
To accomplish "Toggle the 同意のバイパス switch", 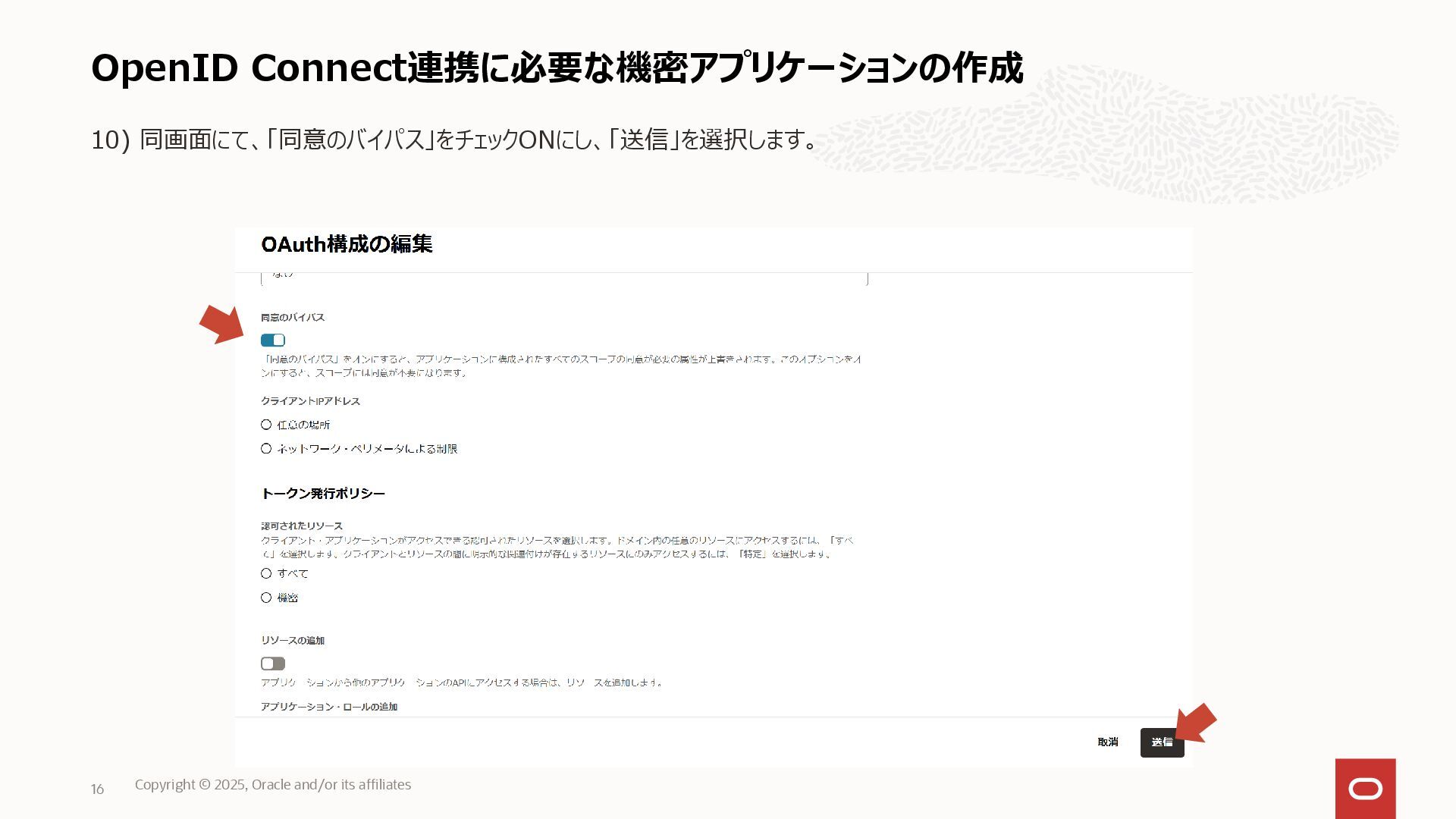I will click(273, 340).
